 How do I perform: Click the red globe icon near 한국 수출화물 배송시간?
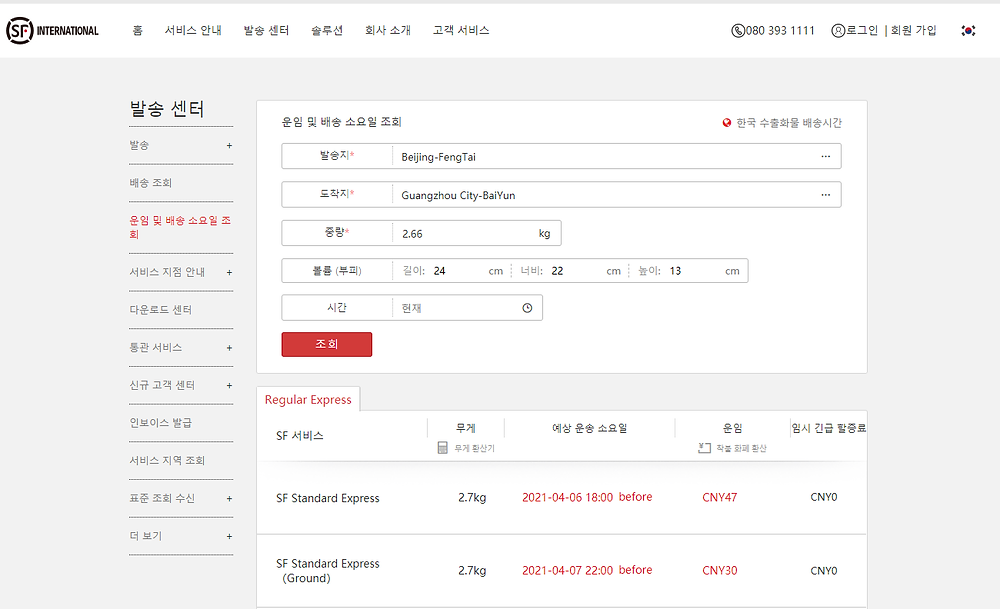[x=726, y=122]
